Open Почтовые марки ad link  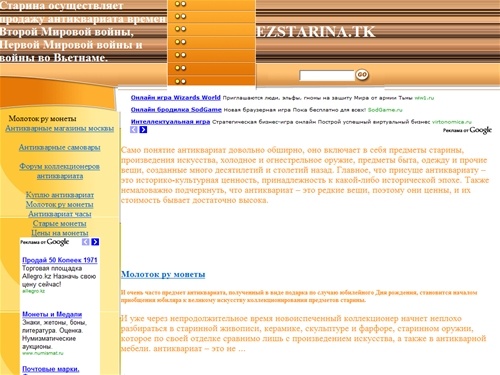click(x=51, y=369)
